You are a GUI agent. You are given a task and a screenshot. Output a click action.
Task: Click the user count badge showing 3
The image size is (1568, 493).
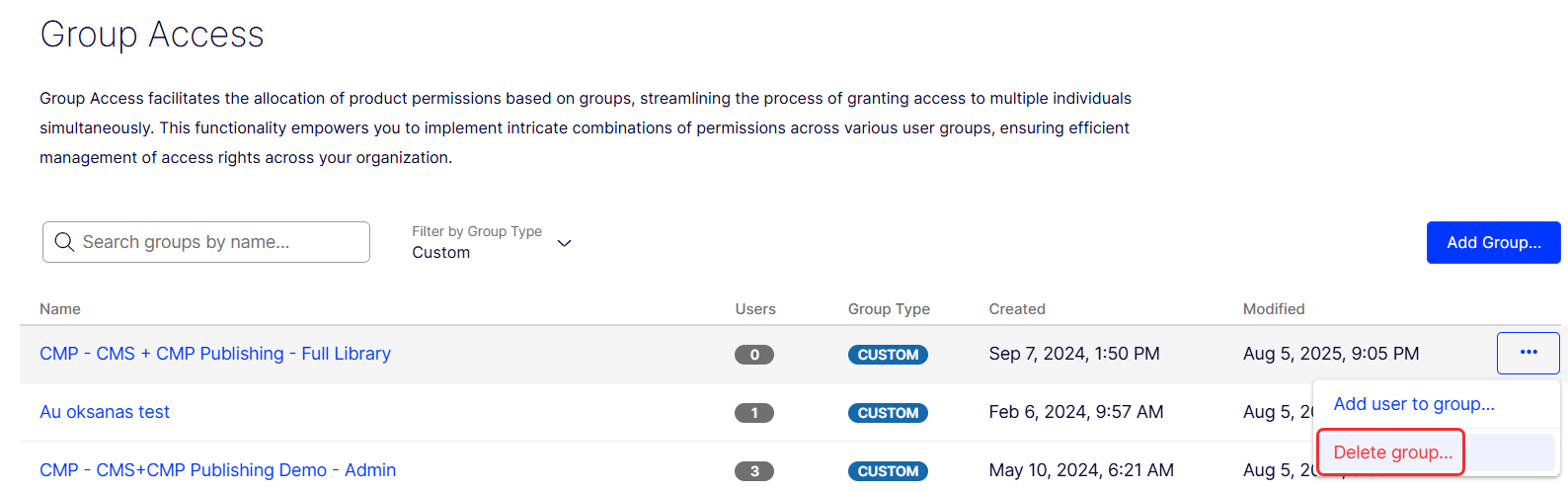(753, 471)
